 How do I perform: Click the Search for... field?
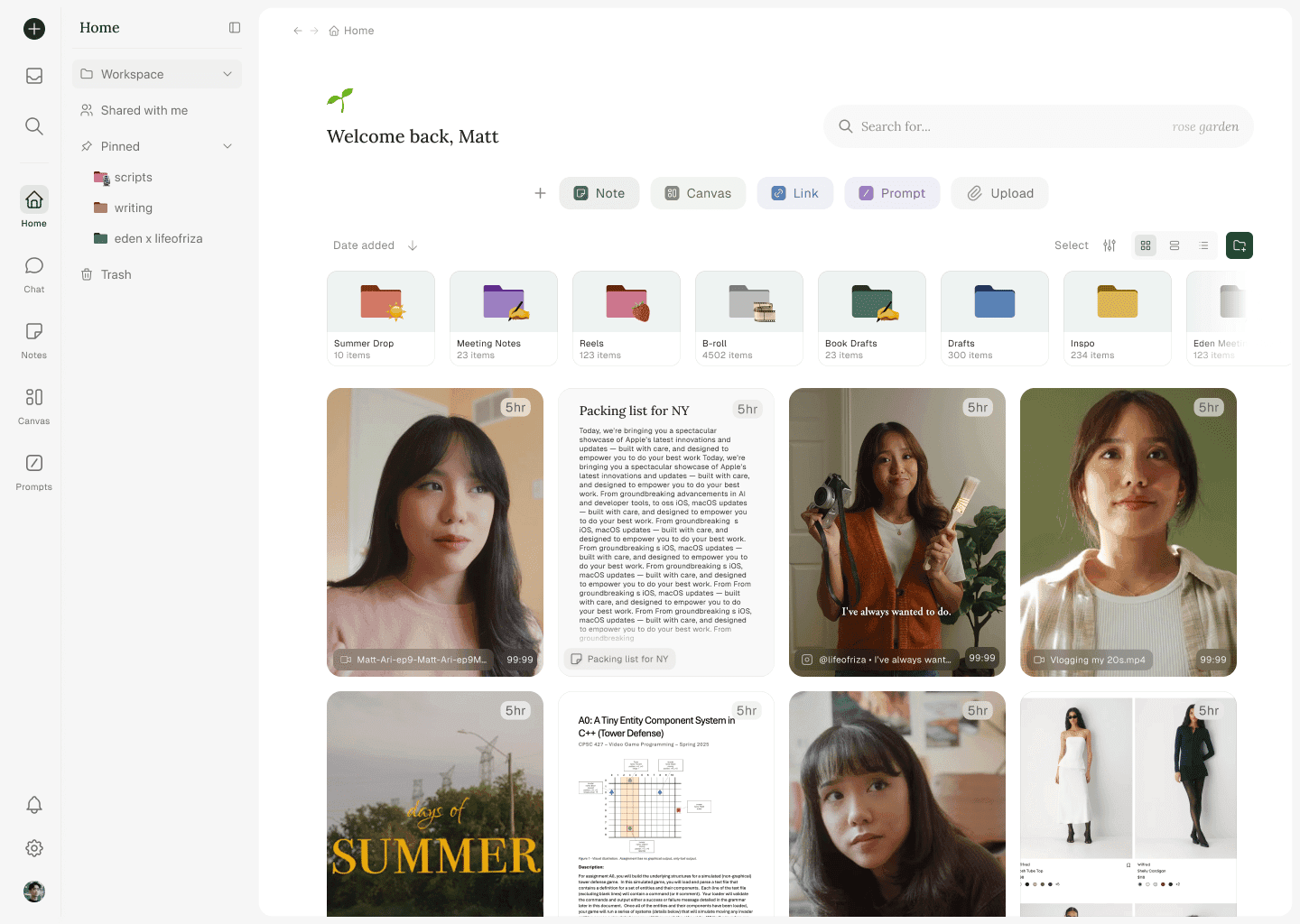coord(1038,127)
